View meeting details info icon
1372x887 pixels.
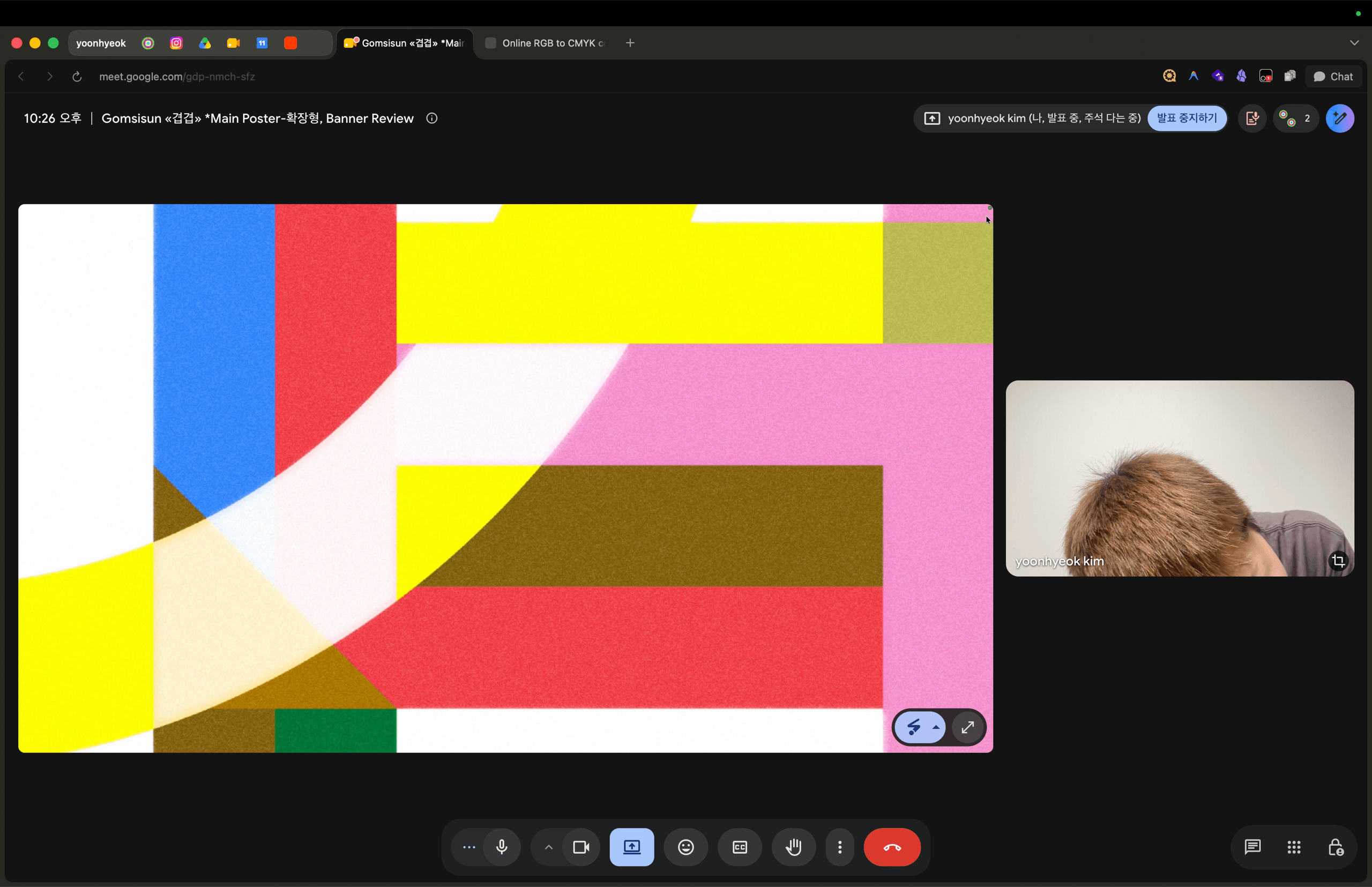432,118
